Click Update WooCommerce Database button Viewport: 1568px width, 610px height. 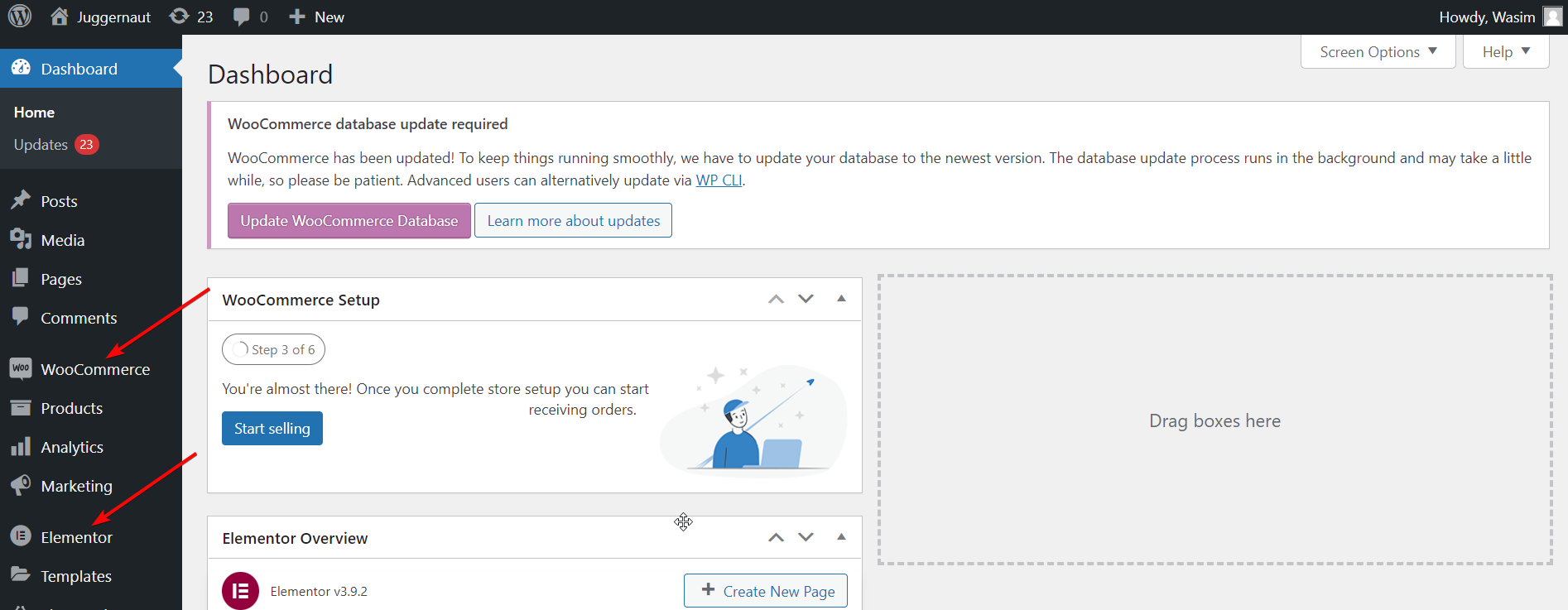[349, 221]
